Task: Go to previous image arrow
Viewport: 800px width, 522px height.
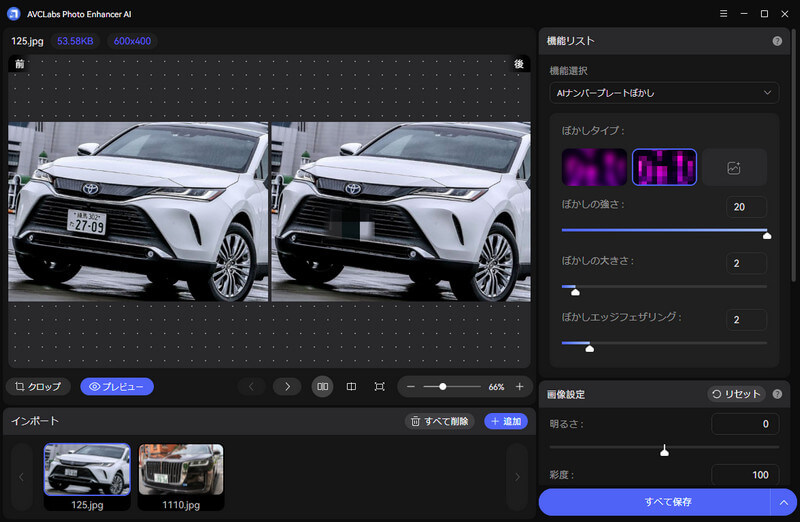Action: click(251, 386)
